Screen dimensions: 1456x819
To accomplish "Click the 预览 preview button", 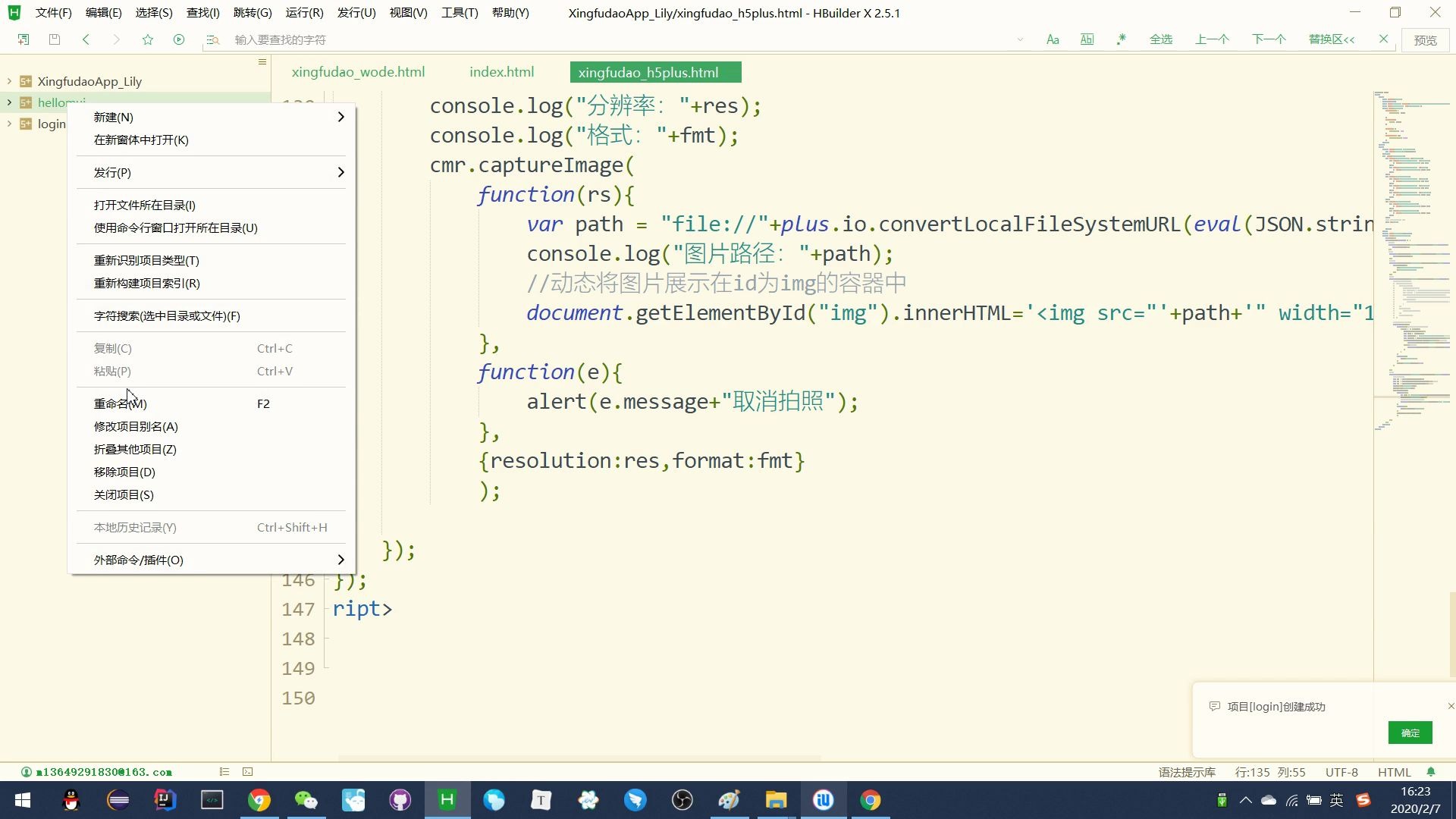I will click(x=1426, y=40).
